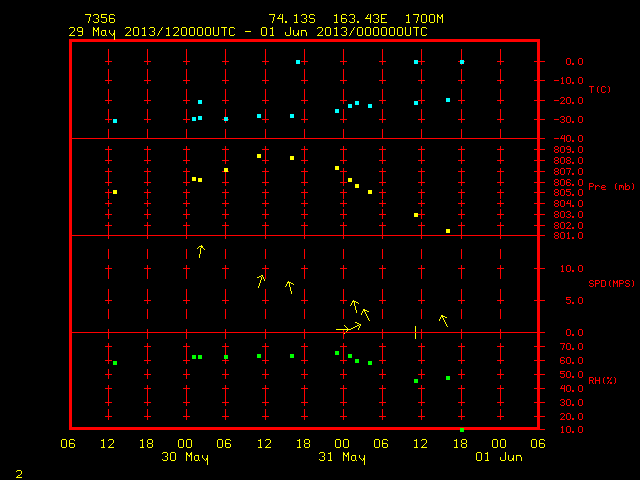Click the 74.13S latitude text in header

click(292, 19)
